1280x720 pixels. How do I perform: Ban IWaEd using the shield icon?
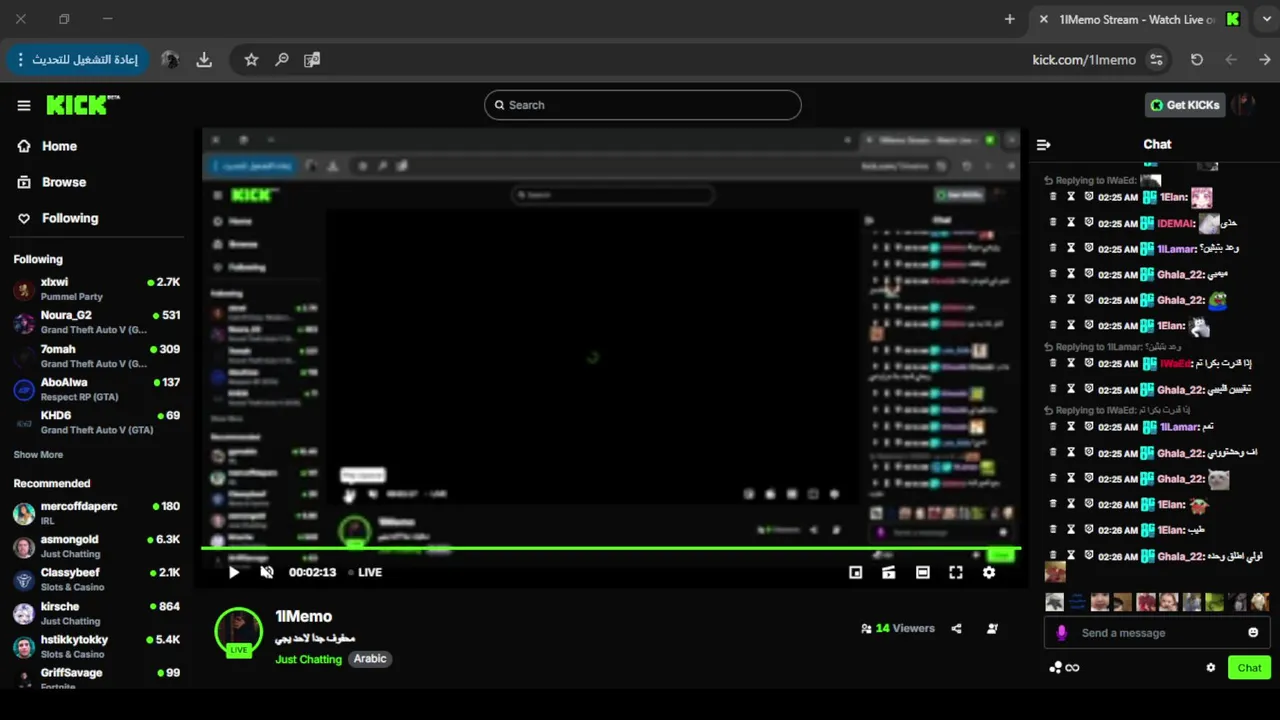tap(1089, 364)
